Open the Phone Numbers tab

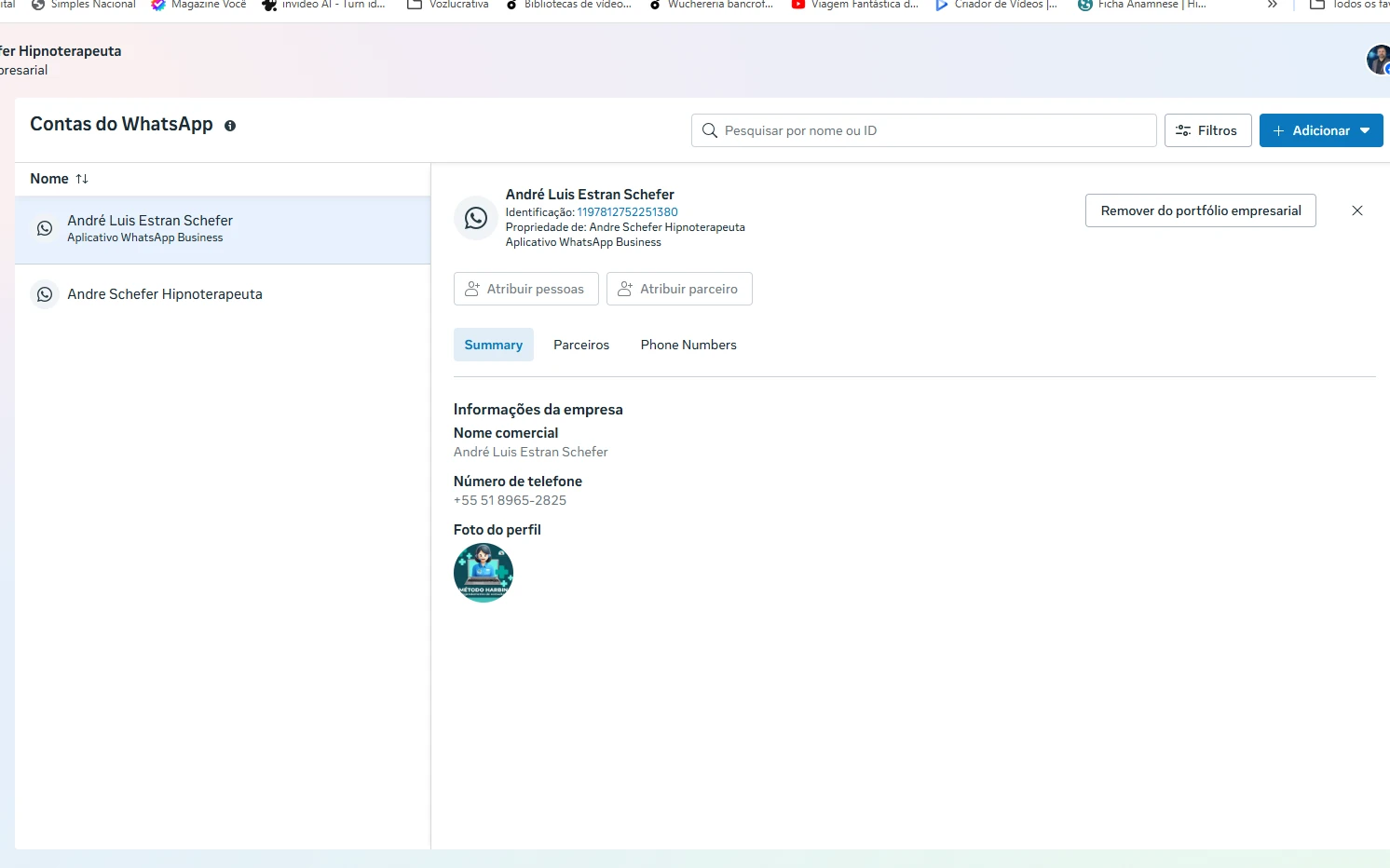click(688, 345)
